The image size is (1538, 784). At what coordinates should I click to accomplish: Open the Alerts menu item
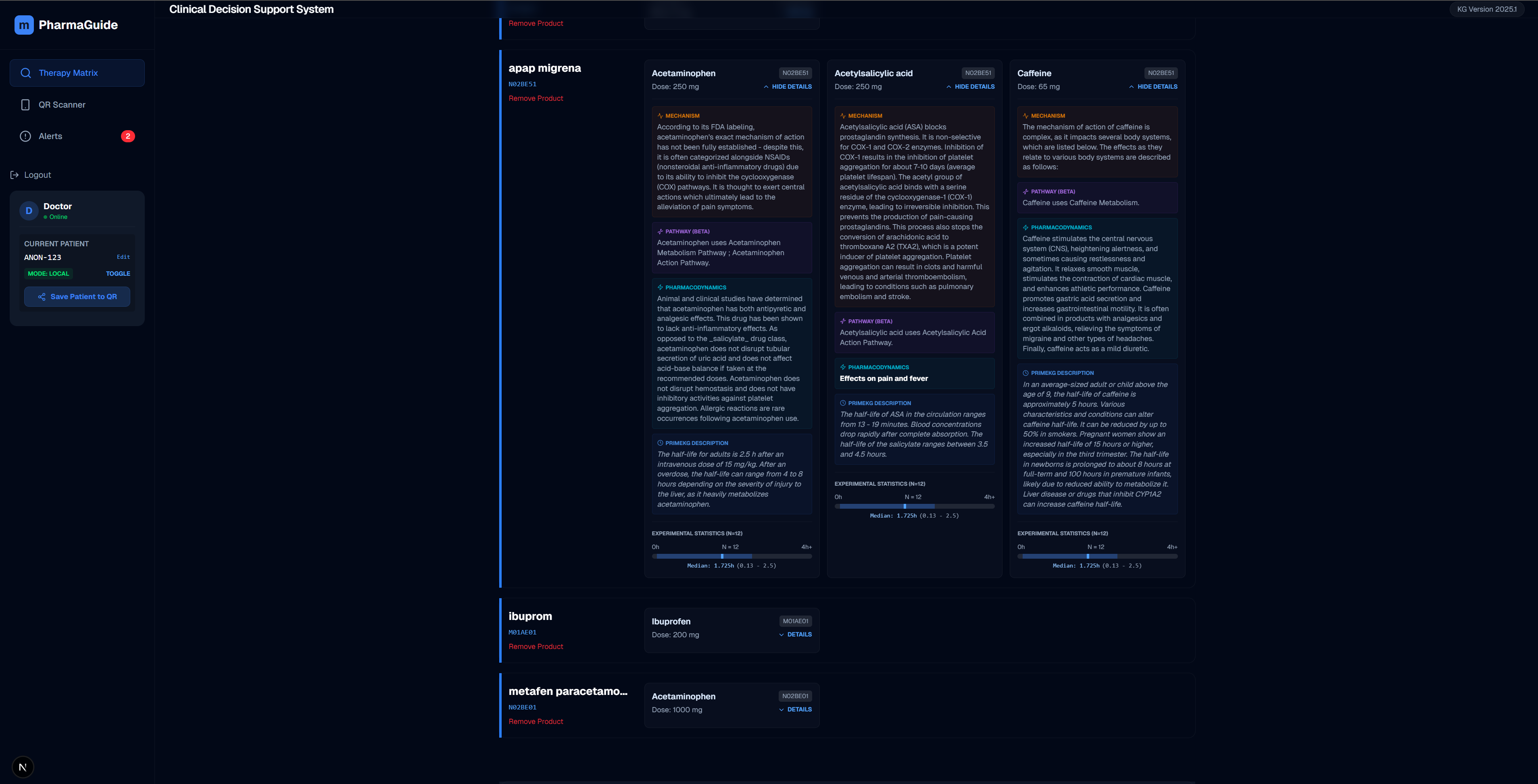51,136
